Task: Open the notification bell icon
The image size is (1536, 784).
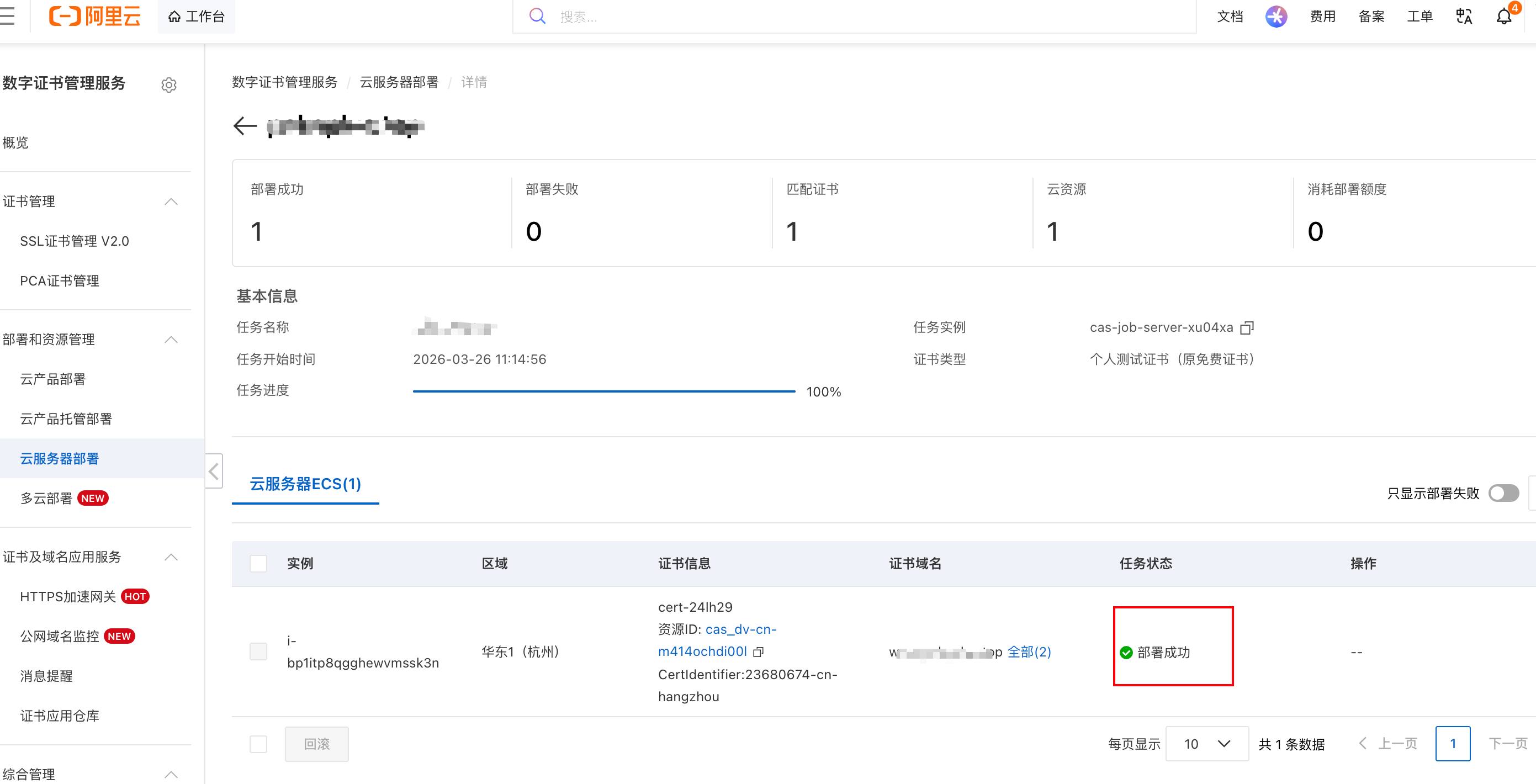Action: [x=1503, y=16]
